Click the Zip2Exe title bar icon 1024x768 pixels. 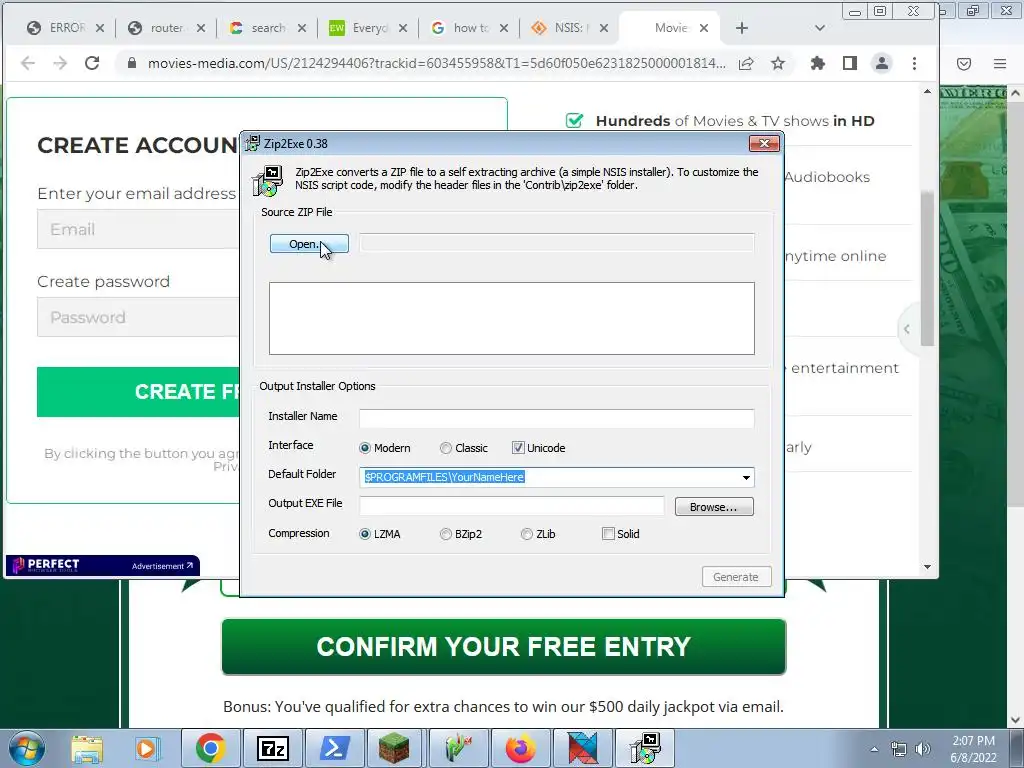252,143
